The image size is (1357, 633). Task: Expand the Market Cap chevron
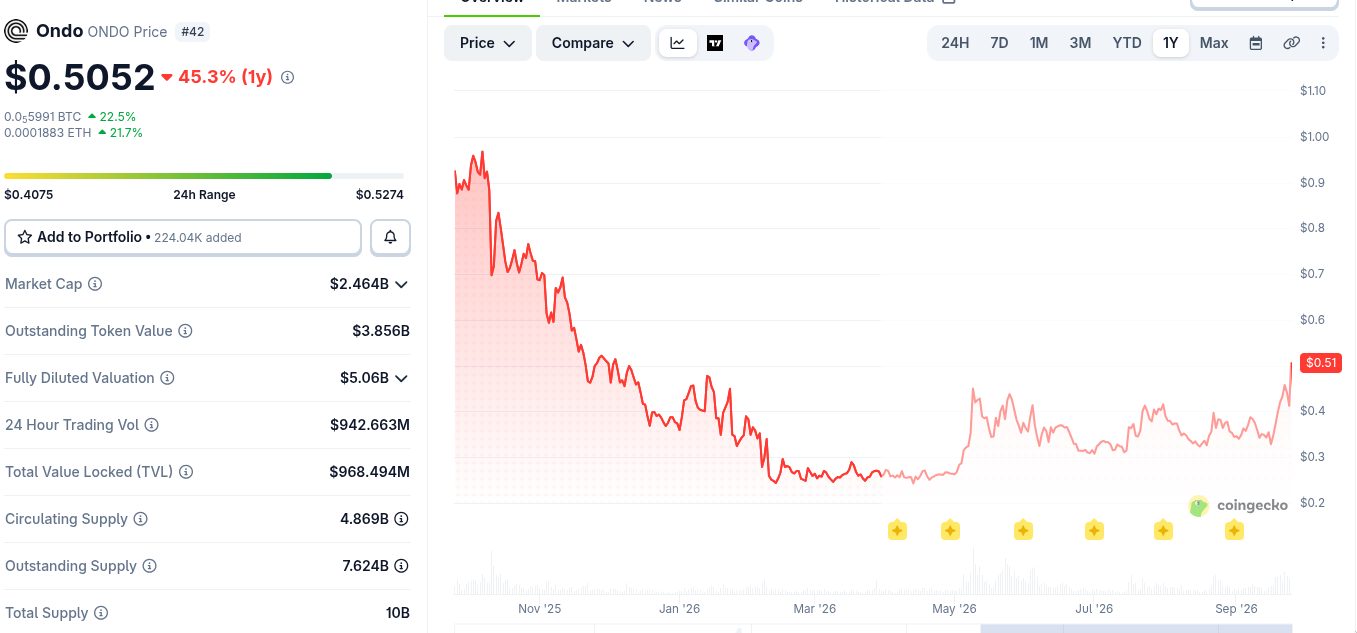pyautogui.click(x=401, y=284)
